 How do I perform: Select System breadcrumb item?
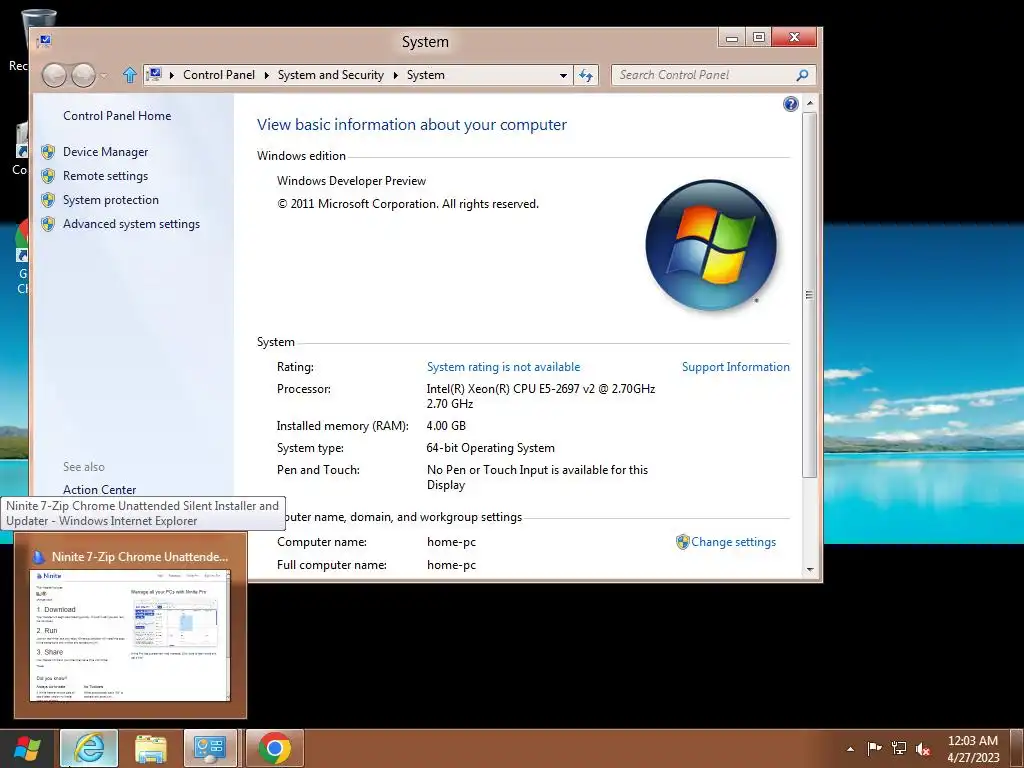[426, 75]
